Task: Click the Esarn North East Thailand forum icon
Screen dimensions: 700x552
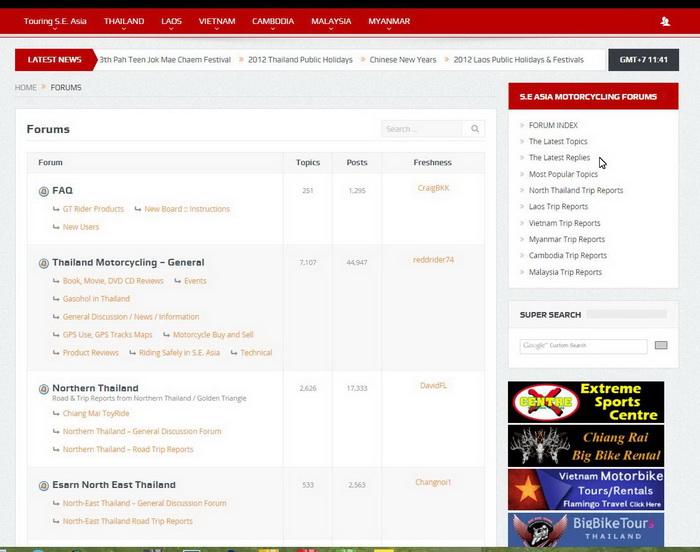Action: [43, 485]
